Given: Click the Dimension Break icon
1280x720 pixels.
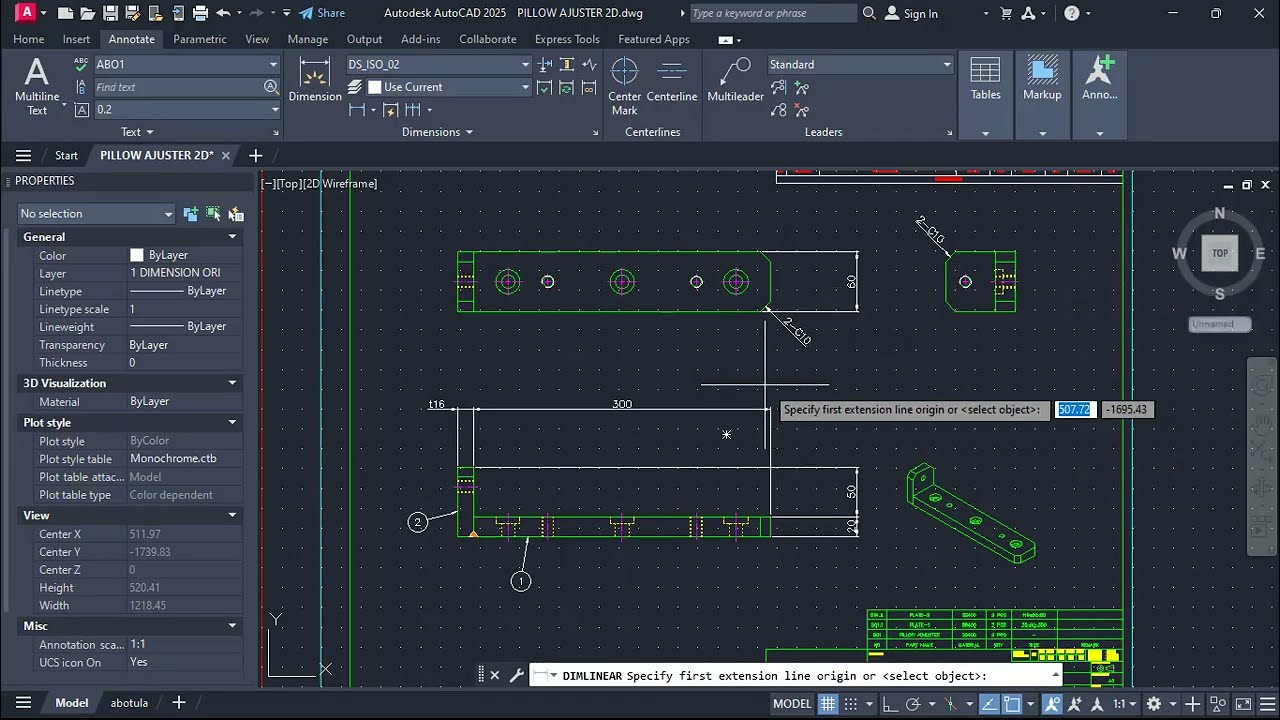Looking at the screenshot, I should (545, 65).
